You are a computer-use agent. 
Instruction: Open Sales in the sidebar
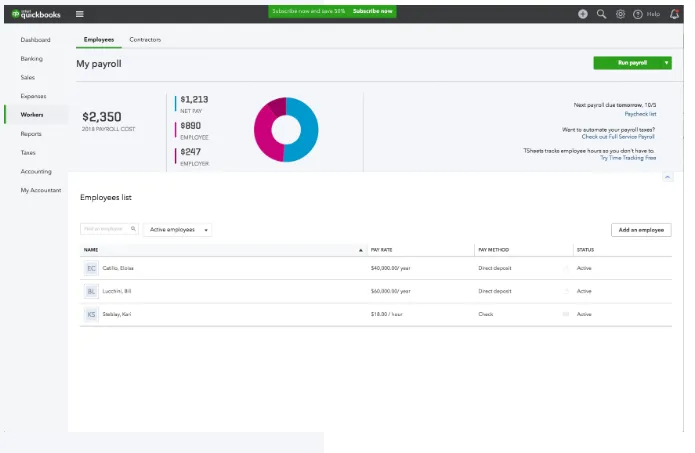[x=27, y=77]
